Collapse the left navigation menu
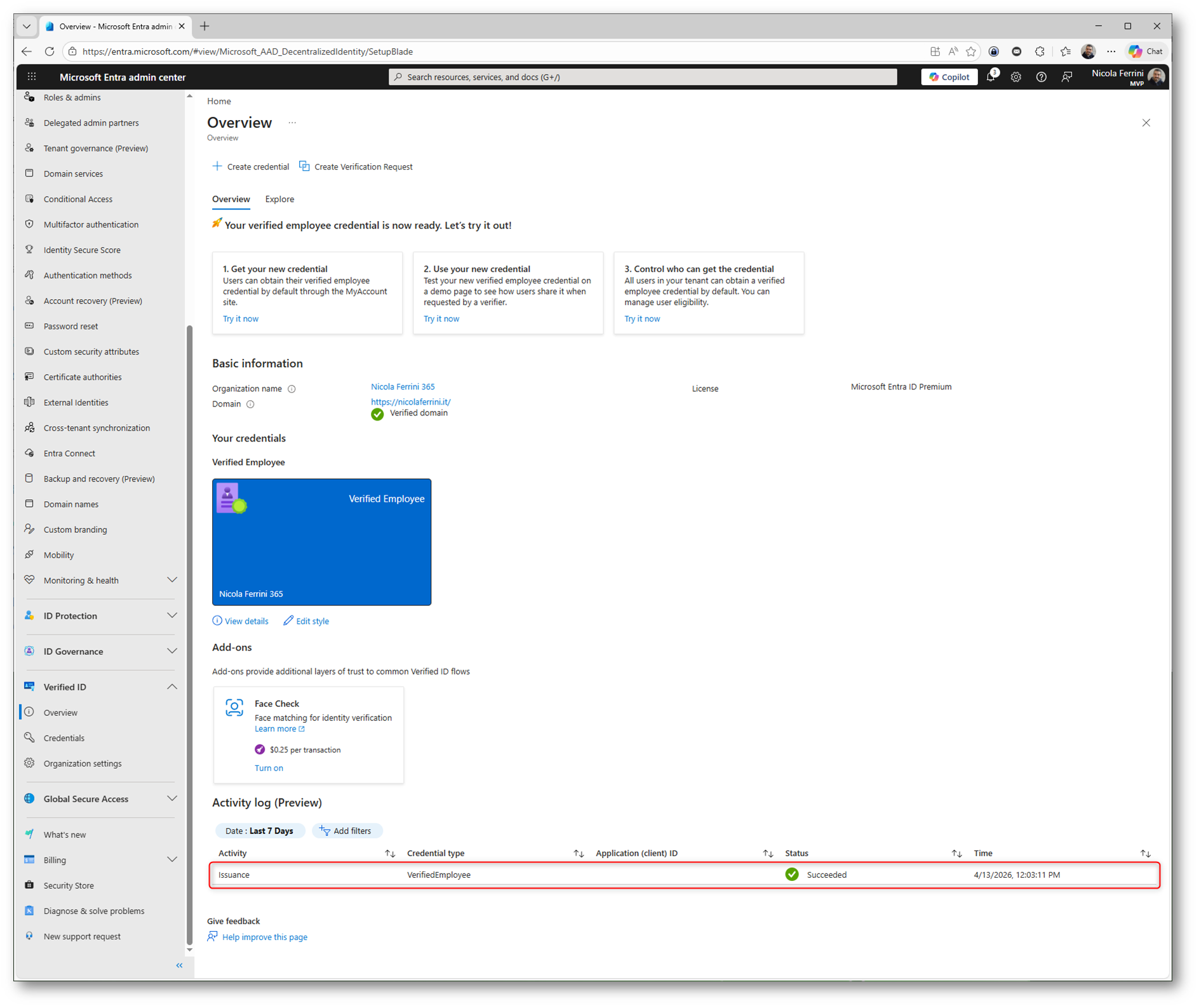 pyautogui.click(x=180, y=965)
